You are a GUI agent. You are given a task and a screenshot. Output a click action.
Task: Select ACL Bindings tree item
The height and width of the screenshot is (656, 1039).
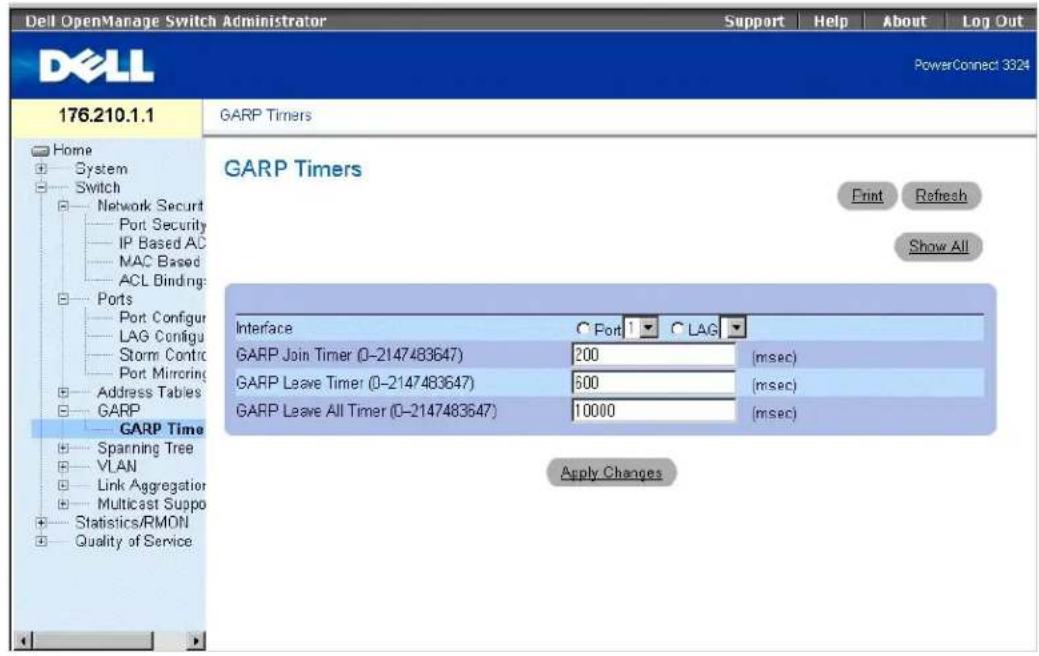162,281
